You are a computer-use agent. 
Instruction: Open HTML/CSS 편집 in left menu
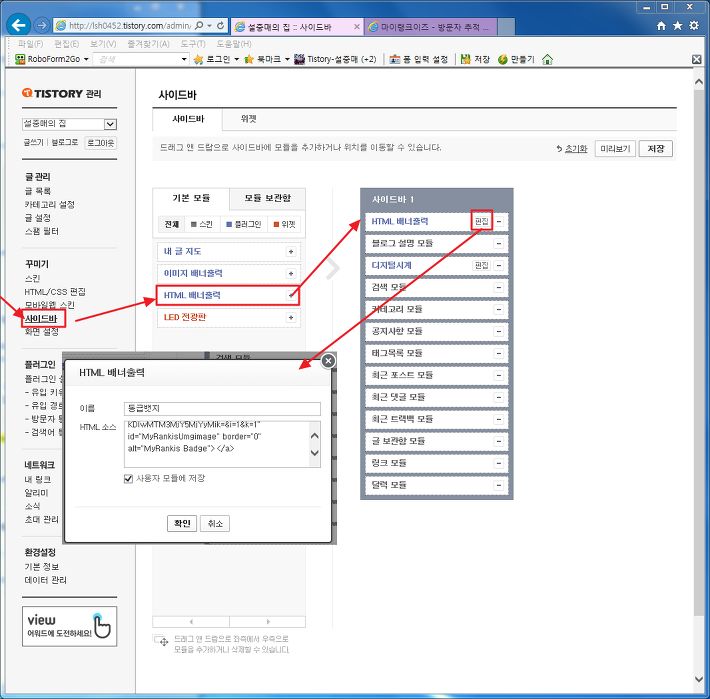[x=55, y=292]
